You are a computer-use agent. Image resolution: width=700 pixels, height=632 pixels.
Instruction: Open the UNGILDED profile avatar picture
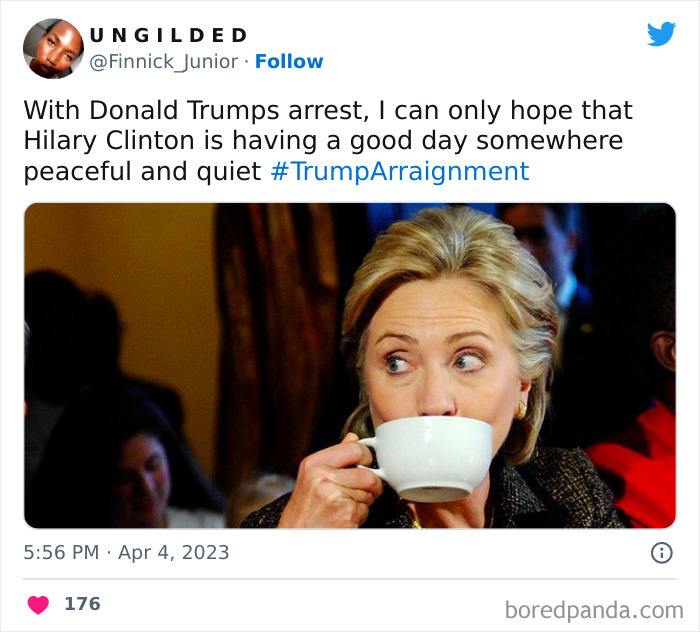[x=54, y=49]
